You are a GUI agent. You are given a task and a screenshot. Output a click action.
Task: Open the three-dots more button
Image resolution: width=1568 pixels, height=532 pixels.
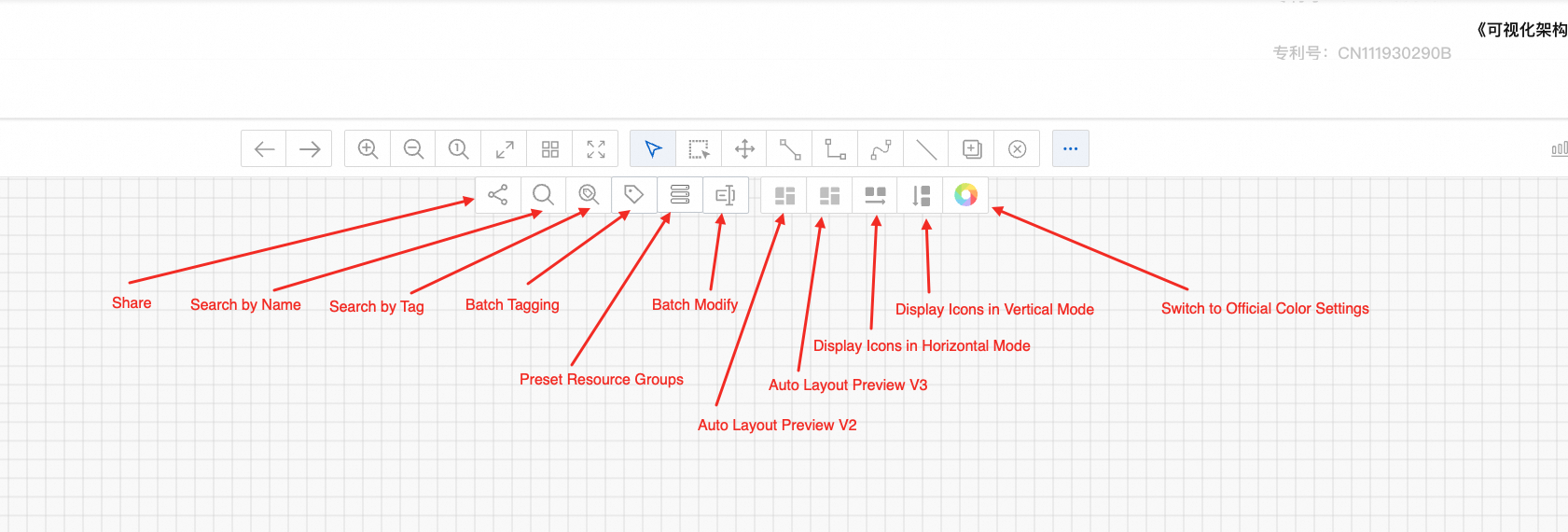(x=1071, y=148)
